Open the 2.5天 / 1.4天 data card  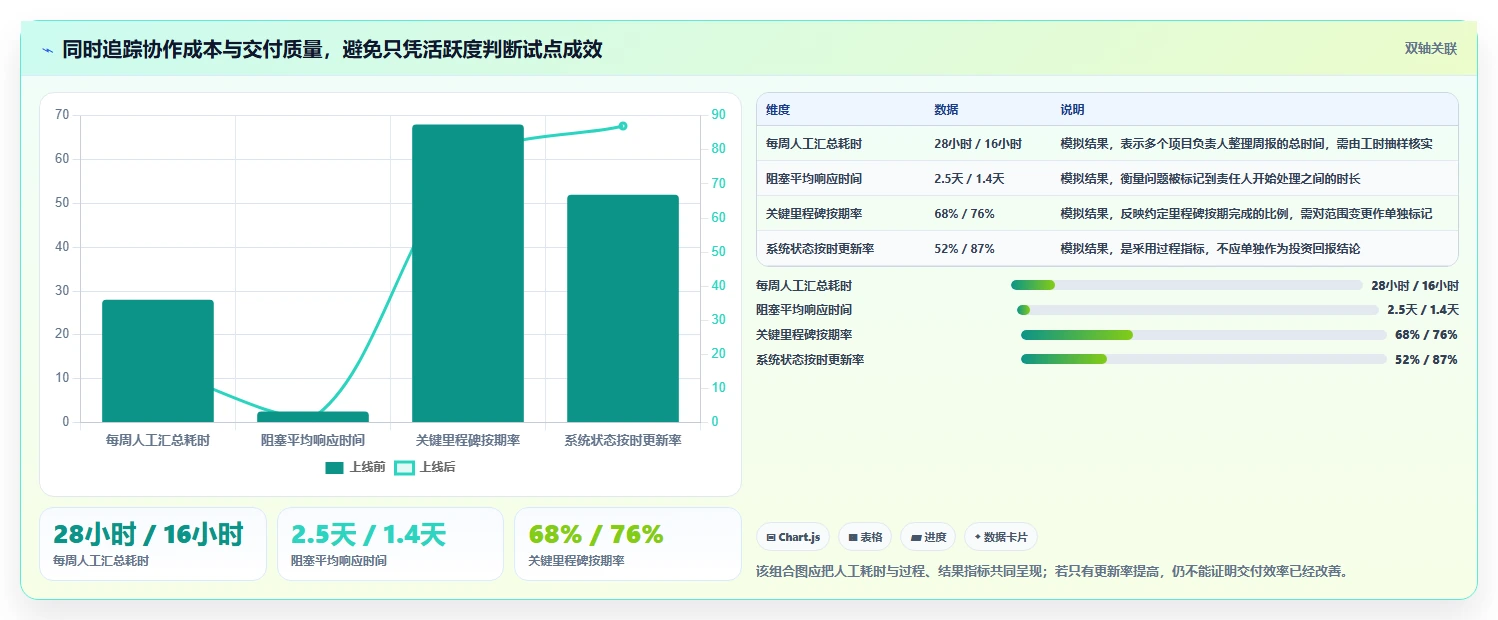(390, 544)
